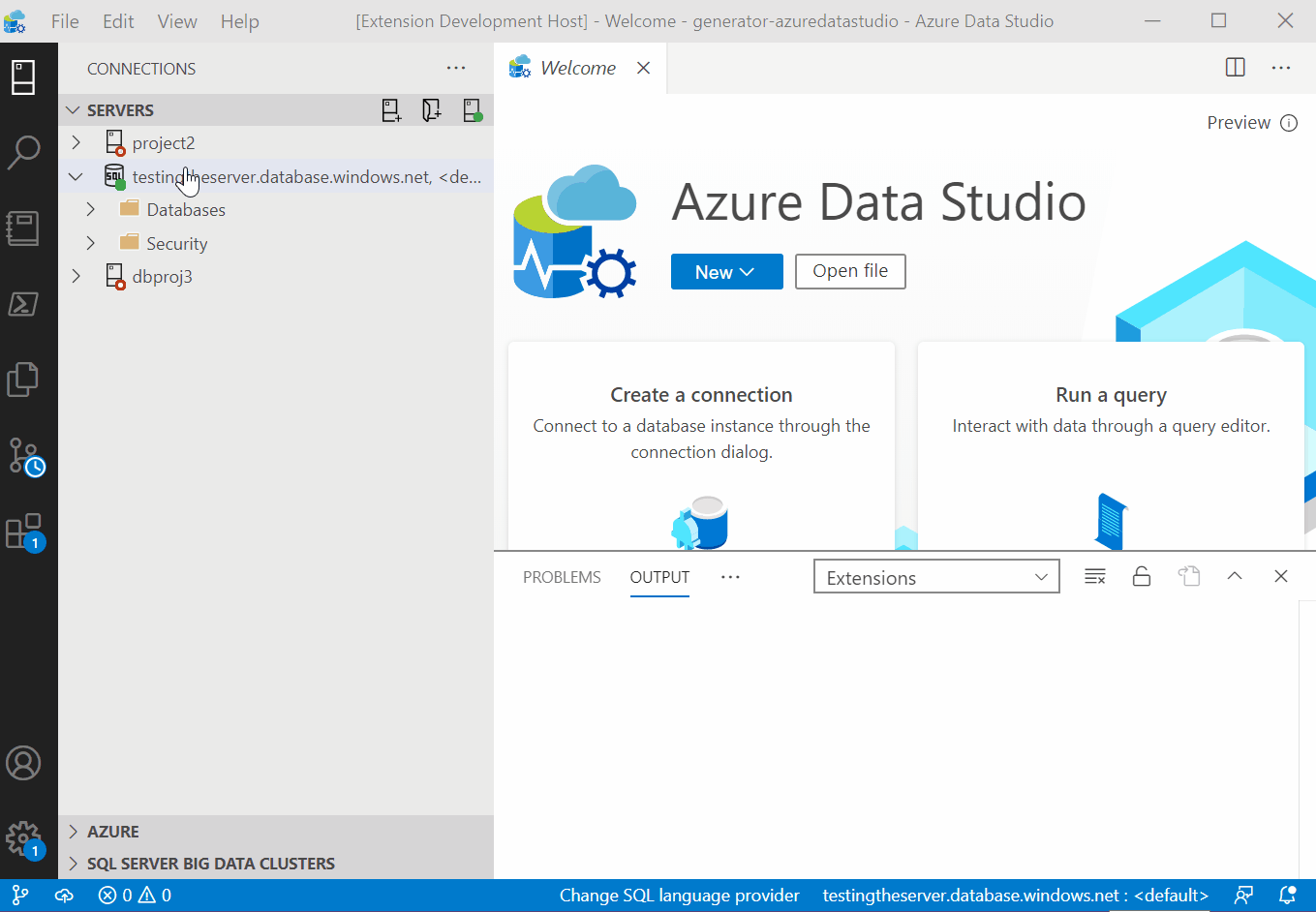1316x912 pixels.
Task: Click Change SQL language provider in status bar
Action: pos(680,896)
